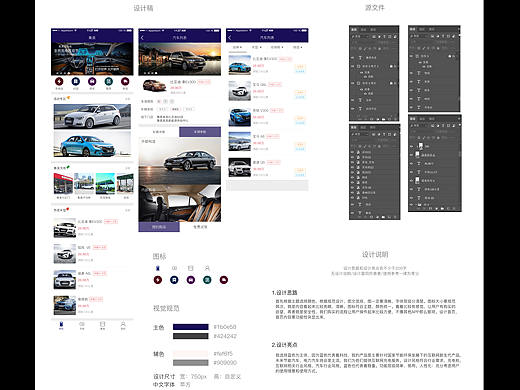This screenshot has width=520, height=390.
Task: Hide the top thumbnail layer in lower-right Layers panel
Action: (412, 146)
